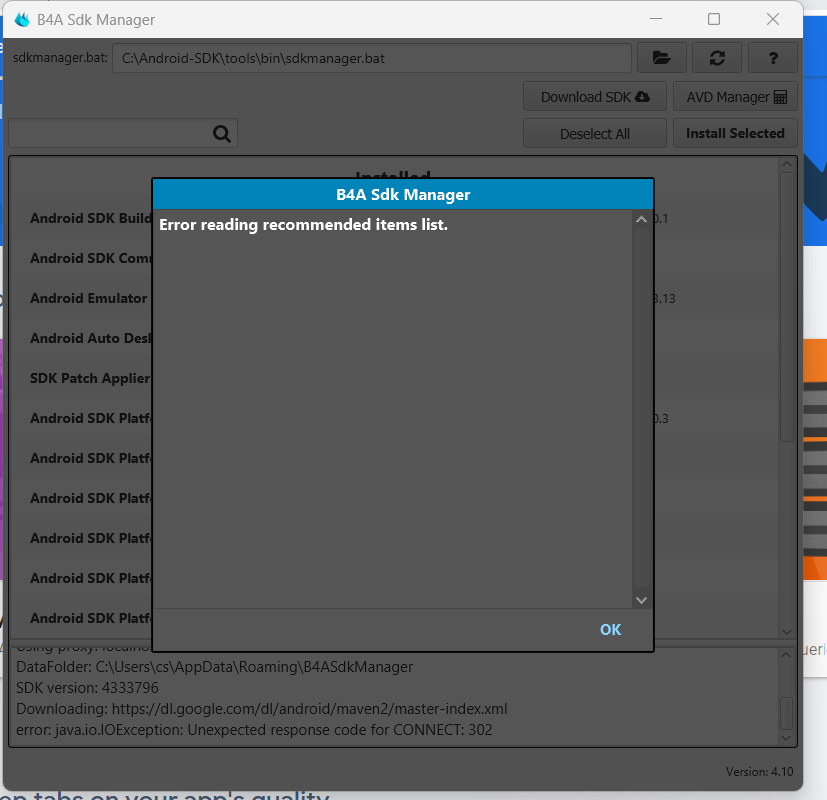Click log panel scroll up arrow
The image size is (827, 800).
pyautogui.click(x=786, y=654)
